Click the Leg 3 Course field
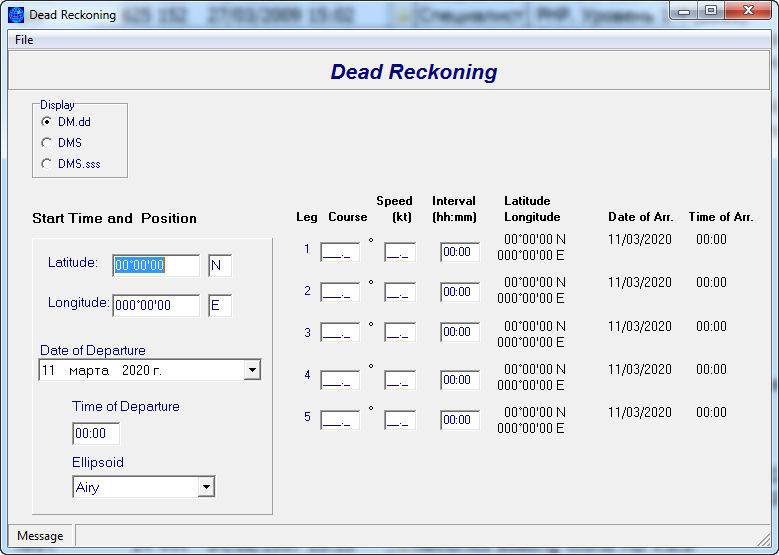The height and width of the screenshot is (555, 779). click(x=340, y=333)
